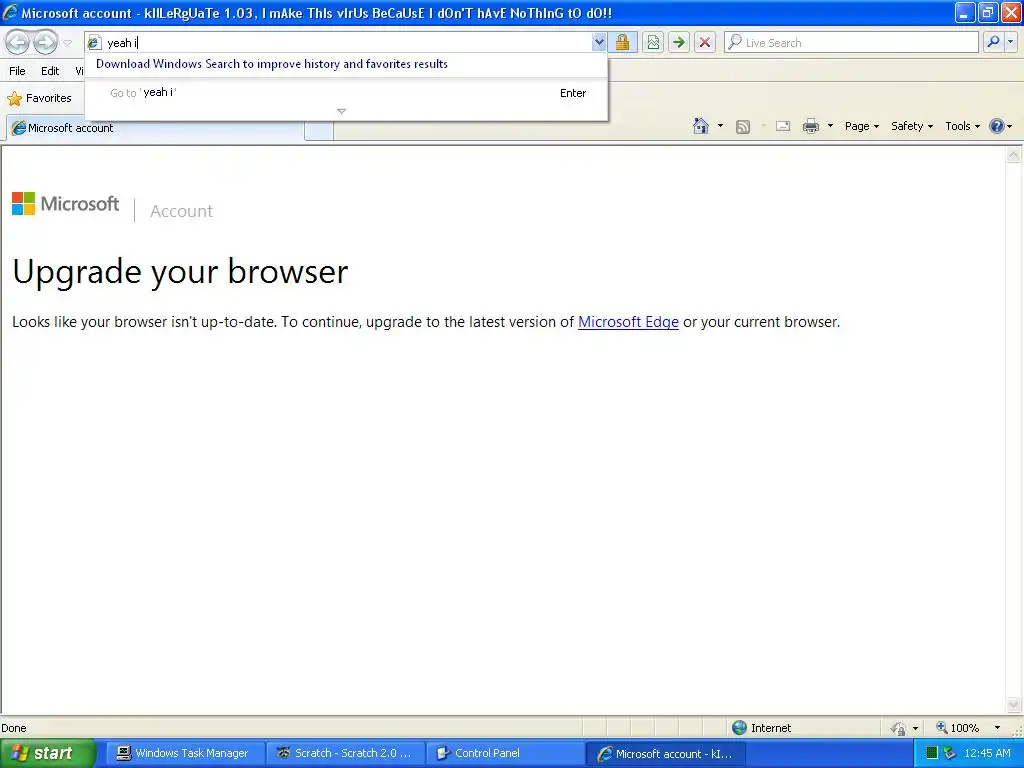Click the Safely Remove Hardware tray icon

tap(950, 753)
